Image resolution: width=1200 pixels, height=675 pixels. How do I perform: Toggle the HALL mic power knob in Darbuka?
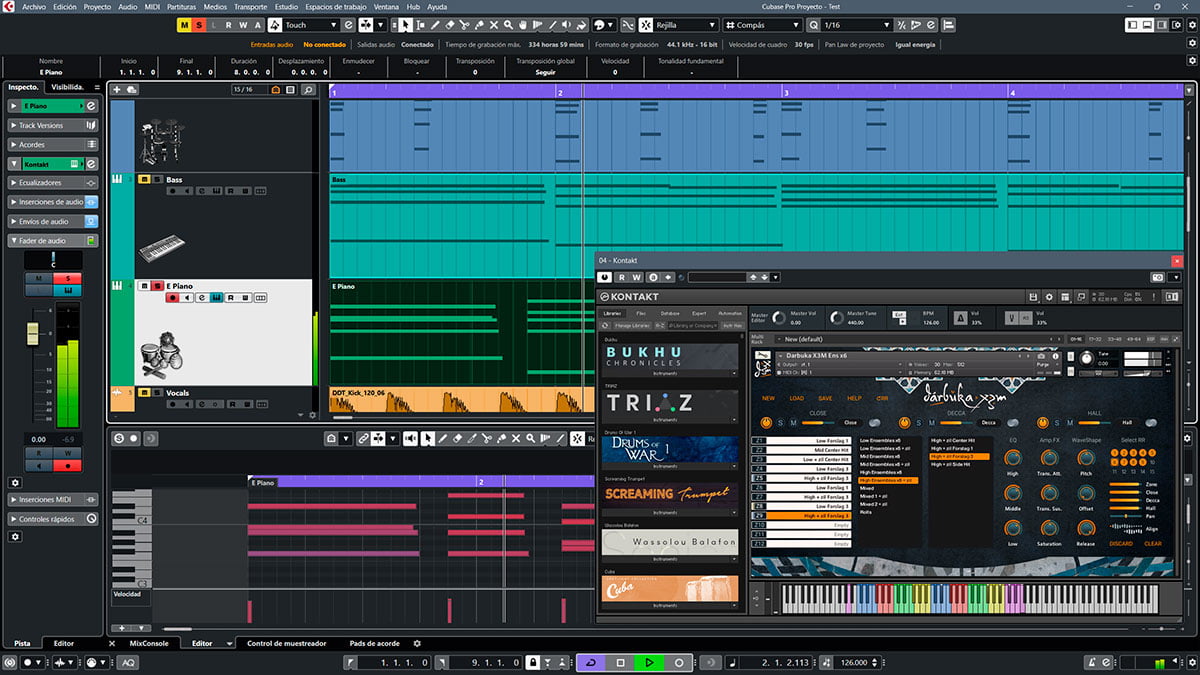[1042, 423]
